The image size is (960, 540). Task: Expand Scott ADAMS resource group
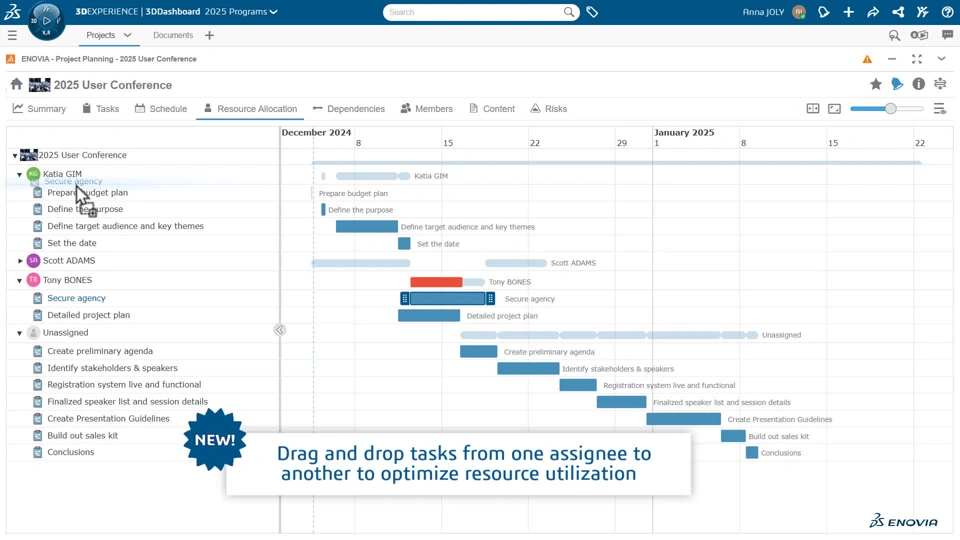click(20, 261)
